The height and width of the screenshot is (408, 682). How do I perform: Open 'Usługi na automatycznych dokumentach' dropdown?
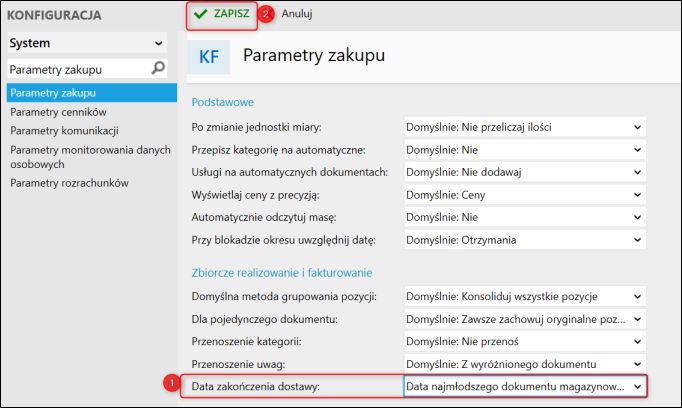525,172
